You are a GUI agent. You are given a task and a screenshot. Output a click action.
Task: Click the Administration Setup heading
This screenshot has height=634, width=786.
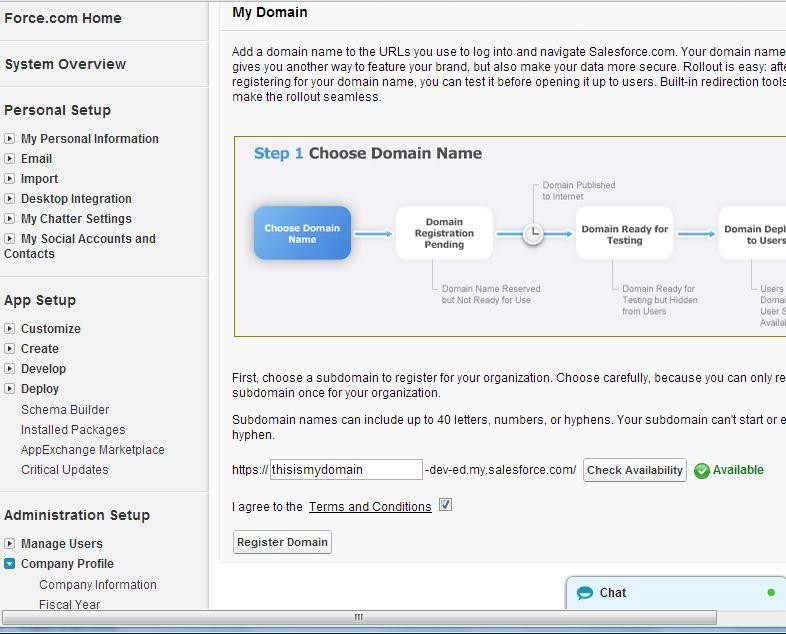point(77,515)
